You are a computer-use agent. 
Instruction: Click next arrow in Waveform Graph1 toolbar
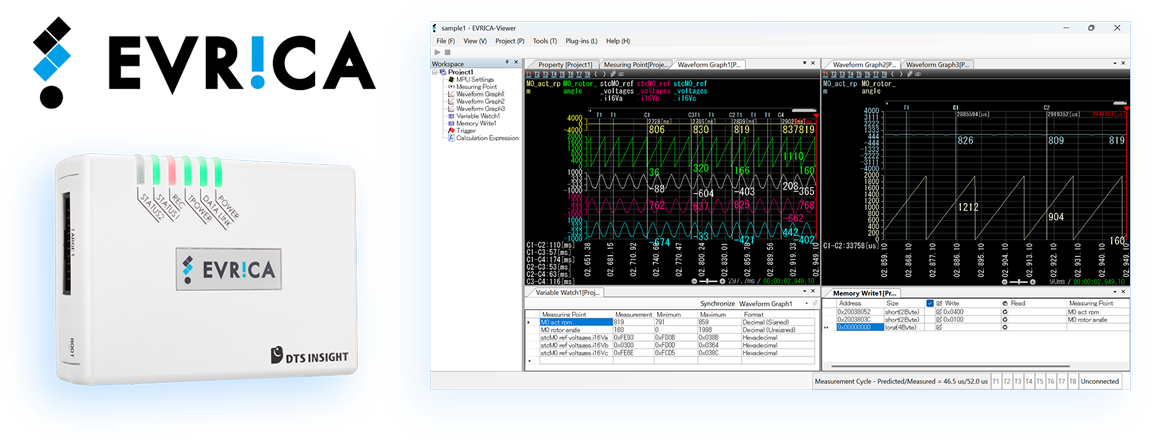click(603, 74)
